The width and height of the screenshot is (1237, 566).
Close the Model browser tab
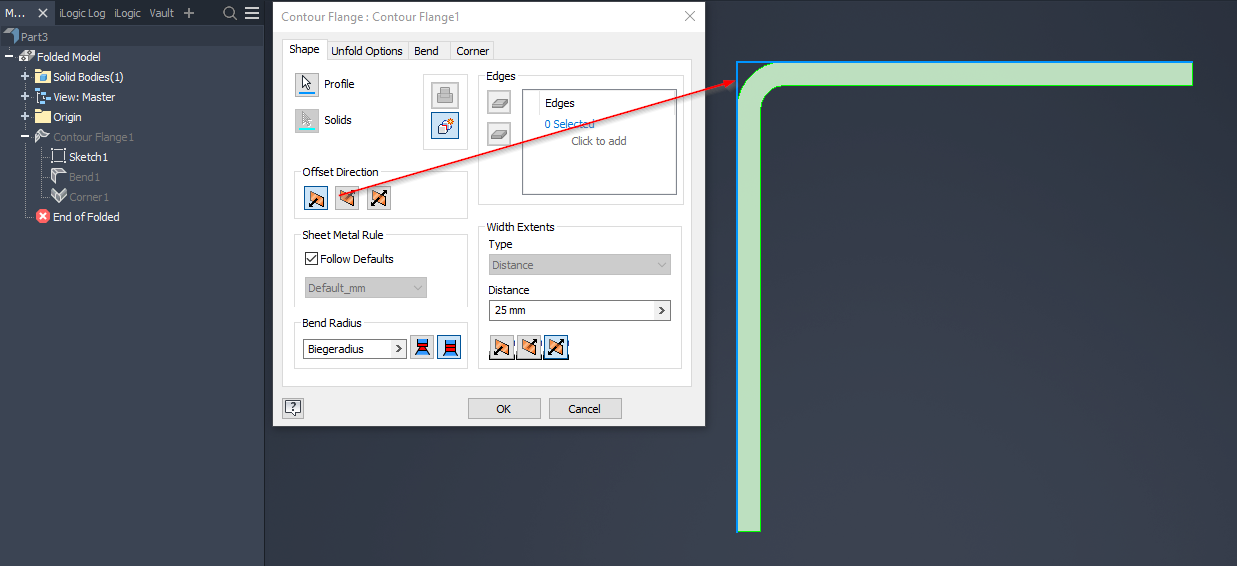click(x=43, y=13)
